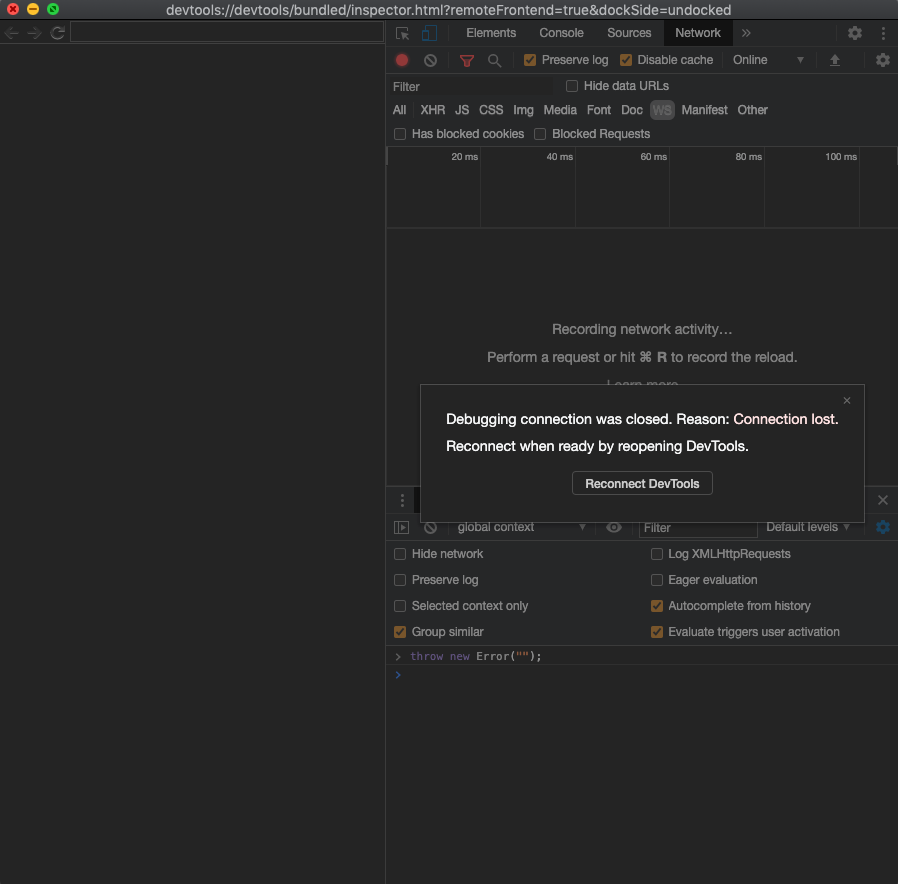Click the empty console prompt line
The height and width of the screenshot is (884, 898).
[641, 675]
